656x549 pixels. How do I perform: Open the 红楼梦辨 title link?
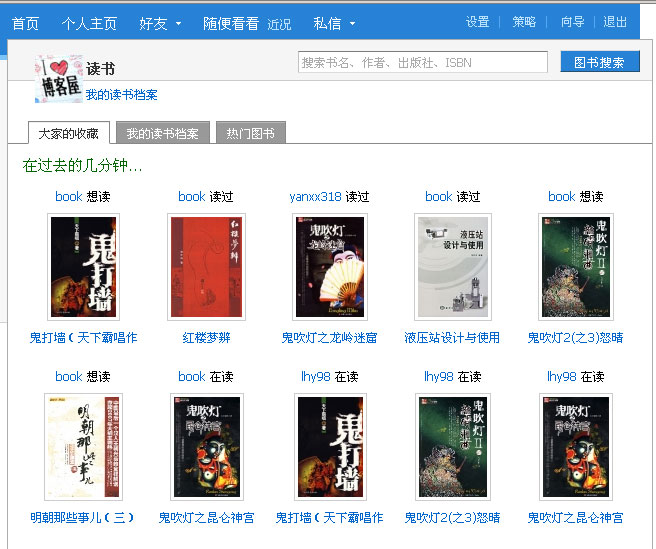coord(206,337)
